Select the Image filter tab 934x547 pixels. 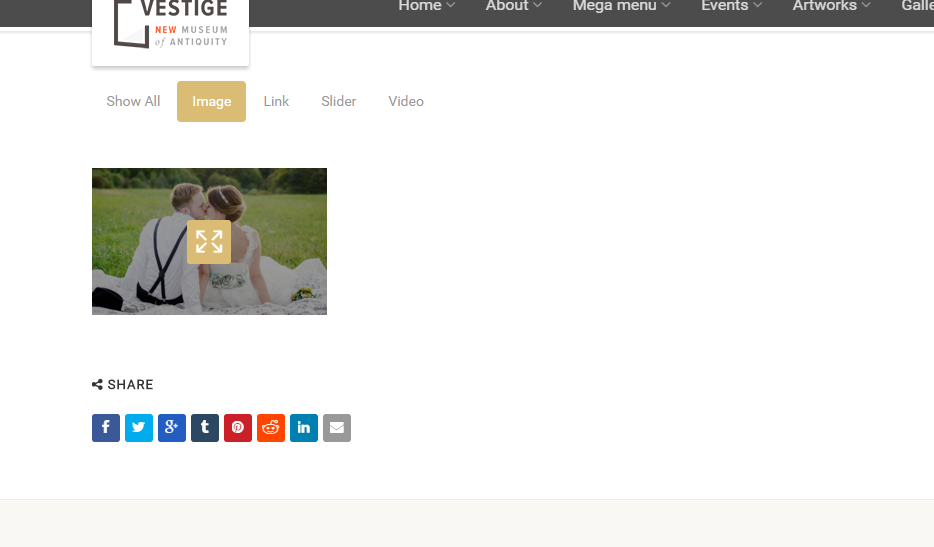coord(211,101)
